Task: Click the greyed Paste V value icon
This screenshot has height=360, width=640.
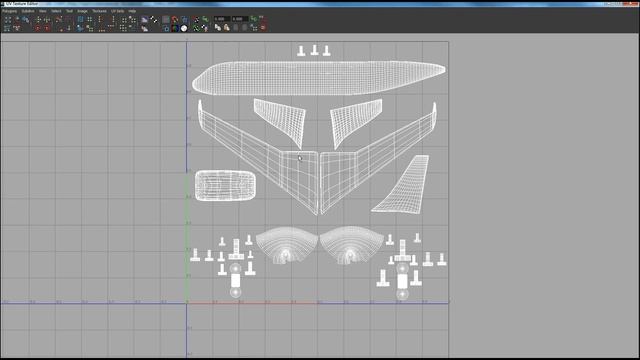Action: point(244,28)
